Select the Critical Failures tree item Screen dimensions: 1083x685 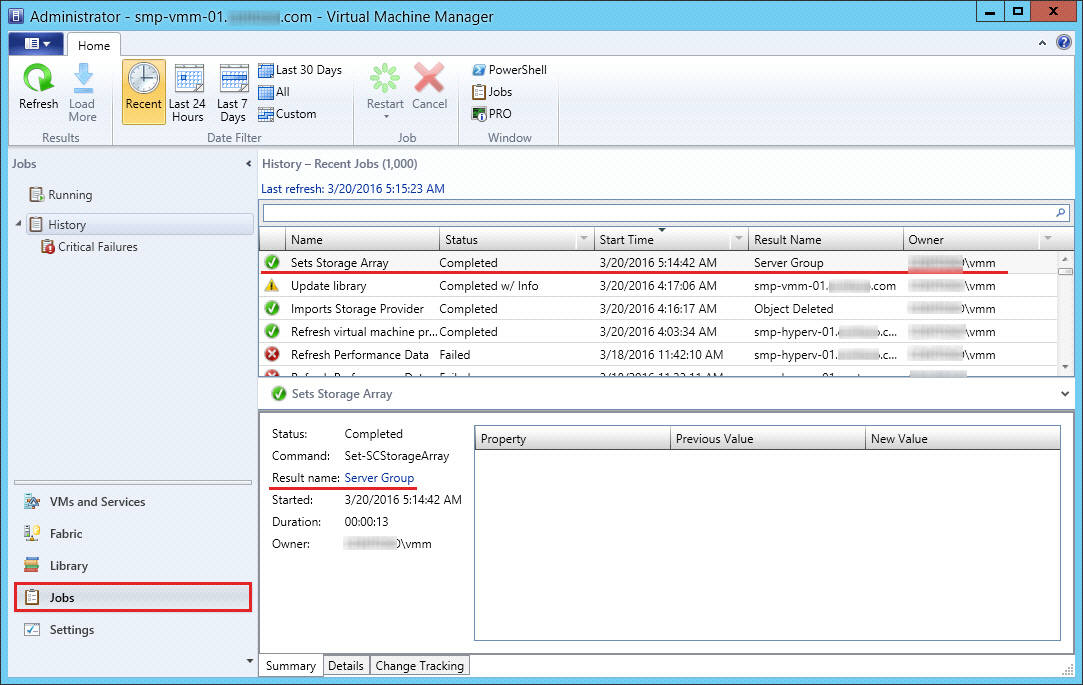[97, 247]
